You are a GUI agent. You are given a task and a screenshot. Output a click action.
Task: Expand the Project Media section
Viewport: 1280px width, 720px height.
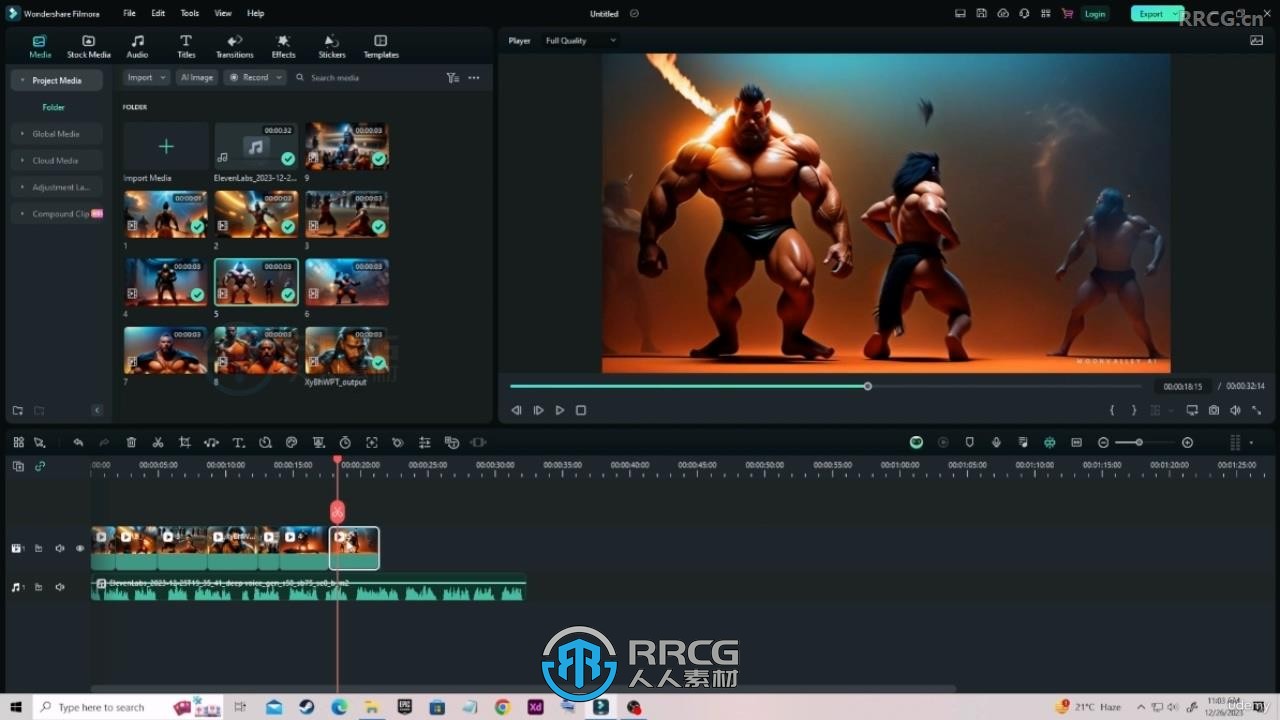(57, 80)
